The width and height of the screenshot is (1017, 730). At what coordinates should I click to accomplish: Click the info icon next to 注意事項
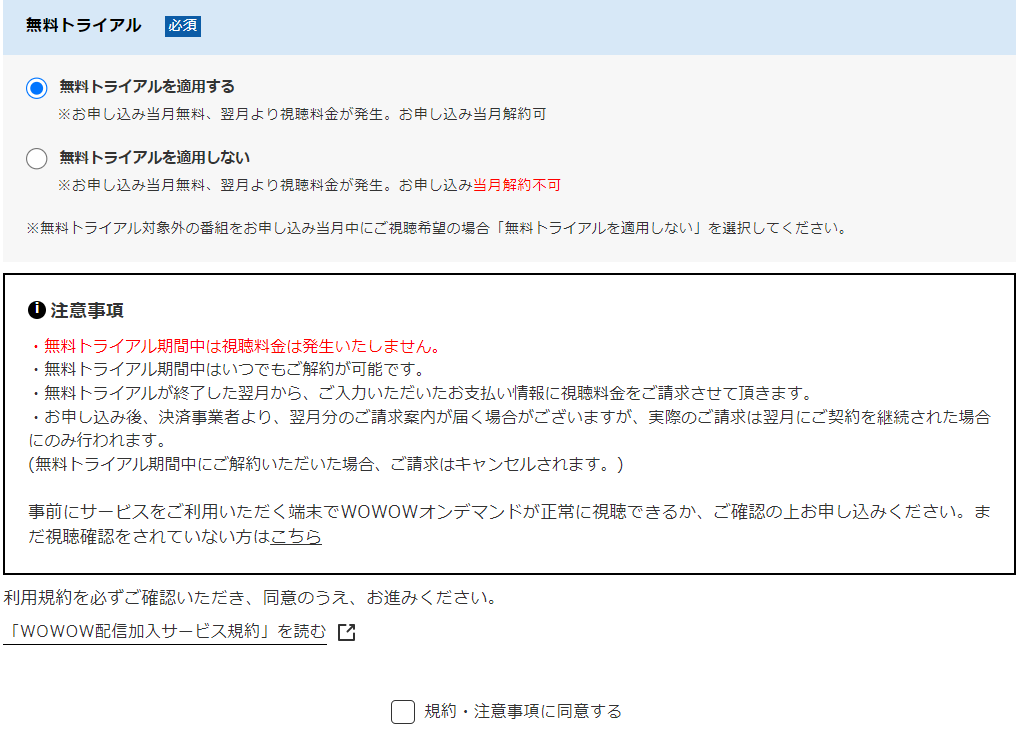37,310
